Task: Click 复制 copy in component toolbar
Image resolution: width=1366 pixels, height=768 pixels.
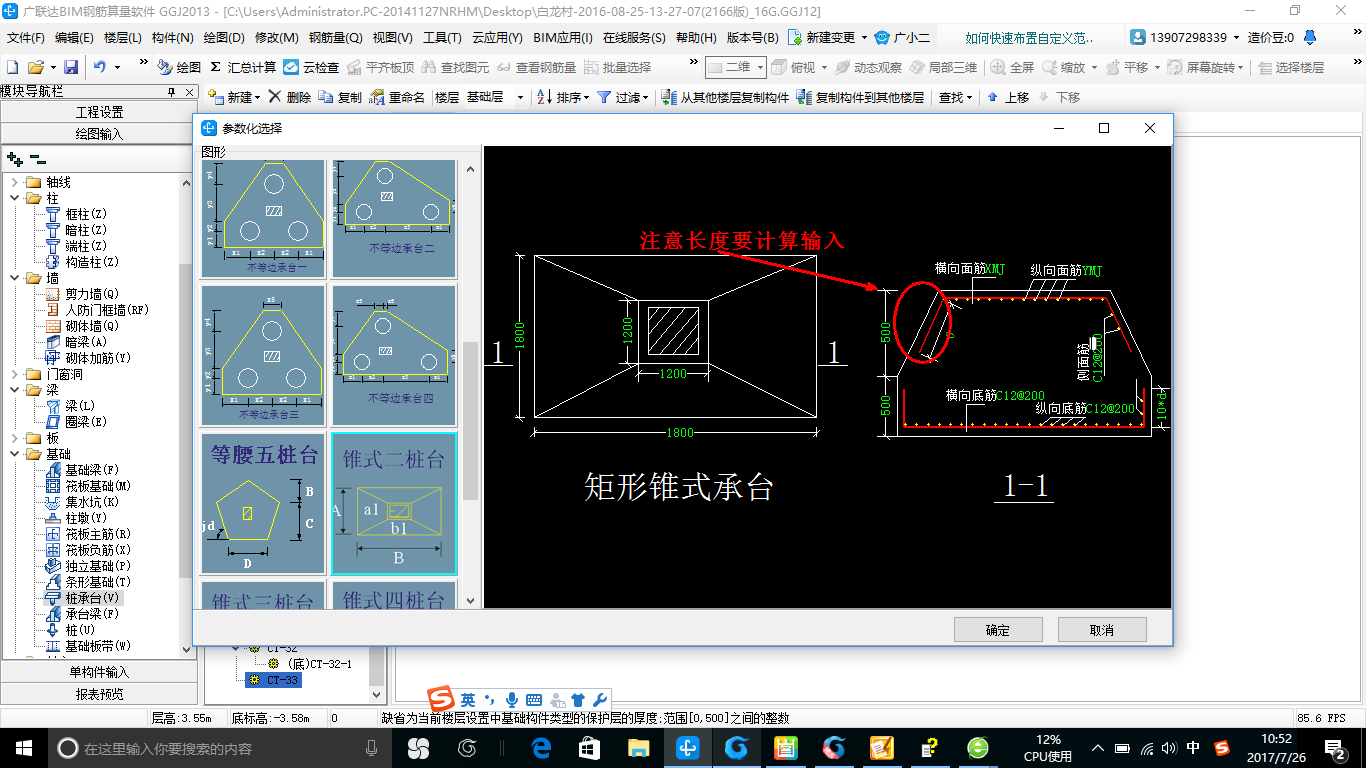Action: point(340,97)
